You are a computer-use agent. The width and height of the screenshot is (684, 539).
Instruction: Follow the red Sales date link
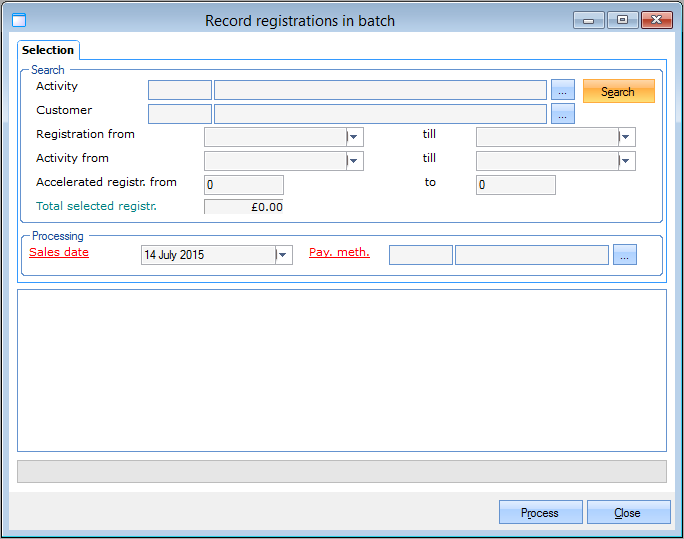(x=59, y=252)
